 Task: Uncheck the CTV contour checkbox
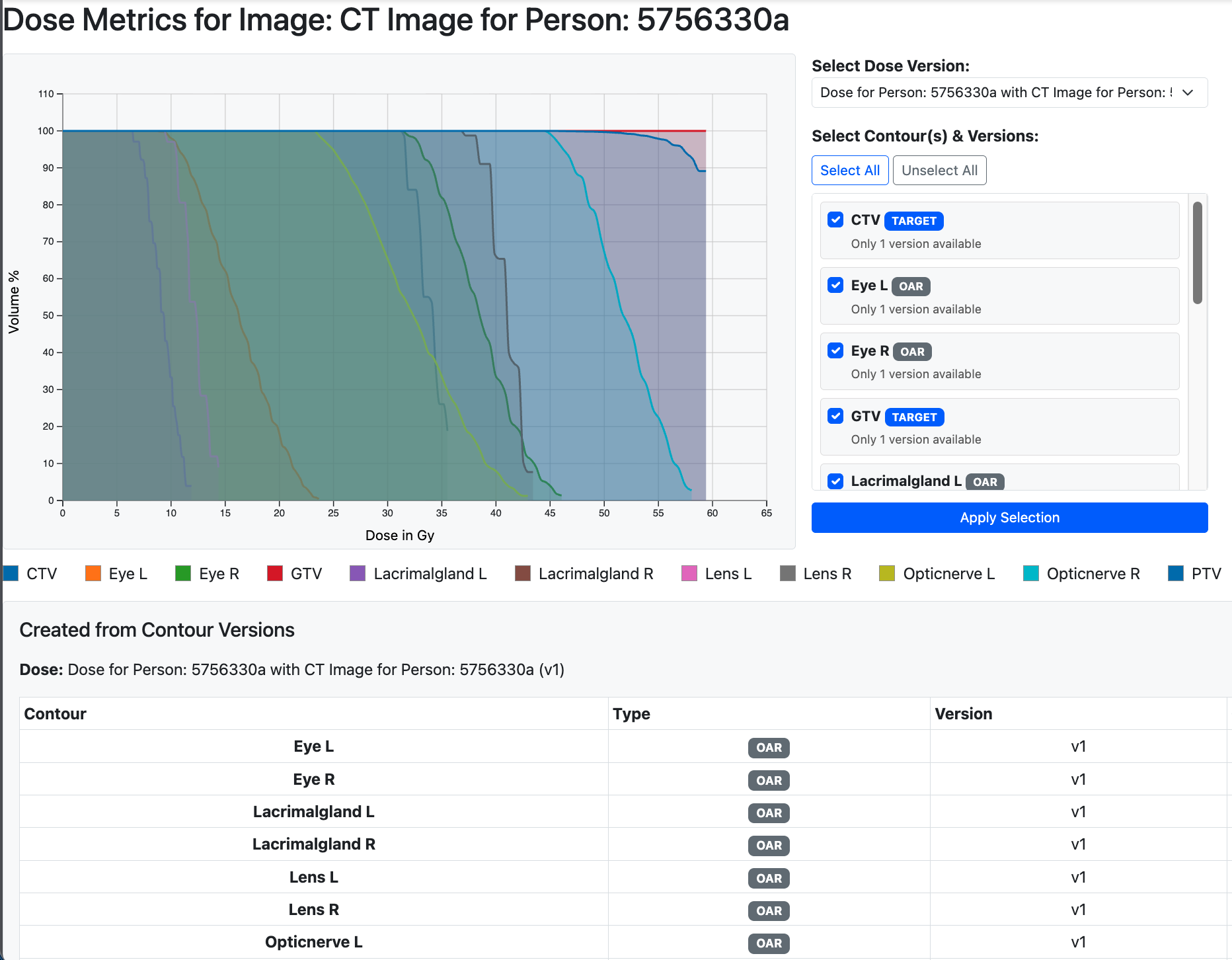(835, 220)
